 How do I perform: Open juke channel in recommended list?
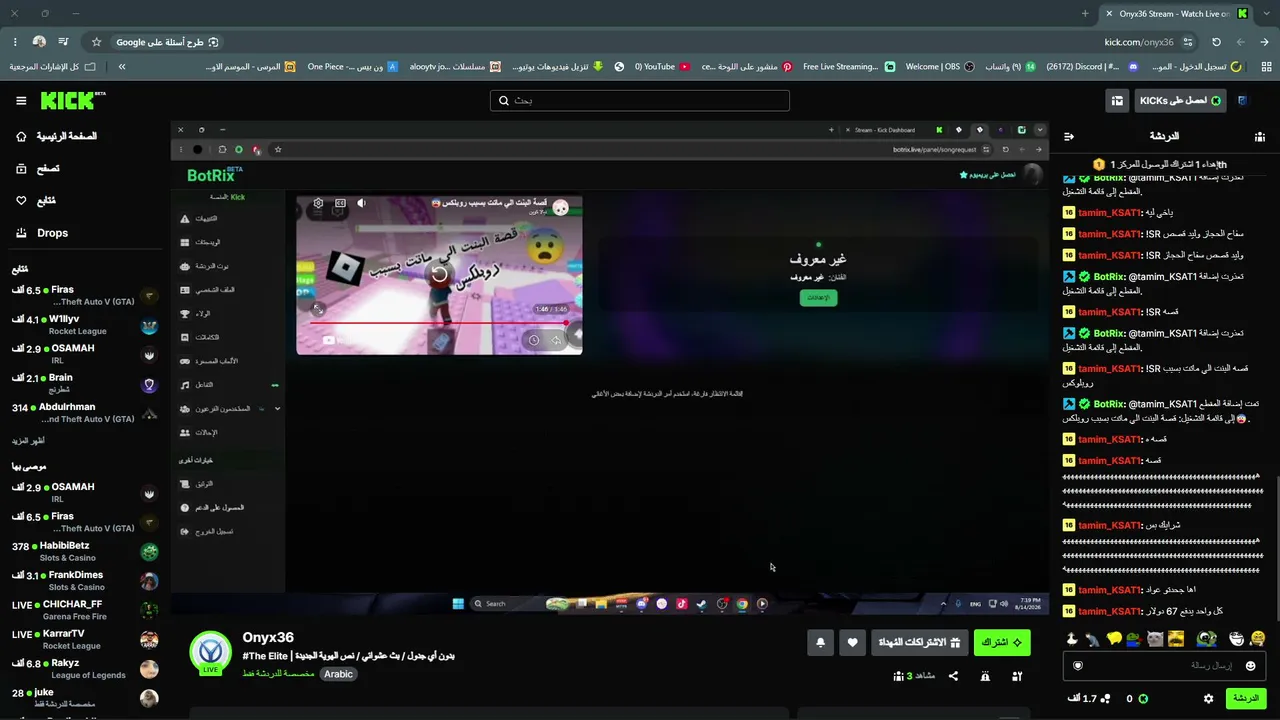pyautogui.click(x=85, y=698)
